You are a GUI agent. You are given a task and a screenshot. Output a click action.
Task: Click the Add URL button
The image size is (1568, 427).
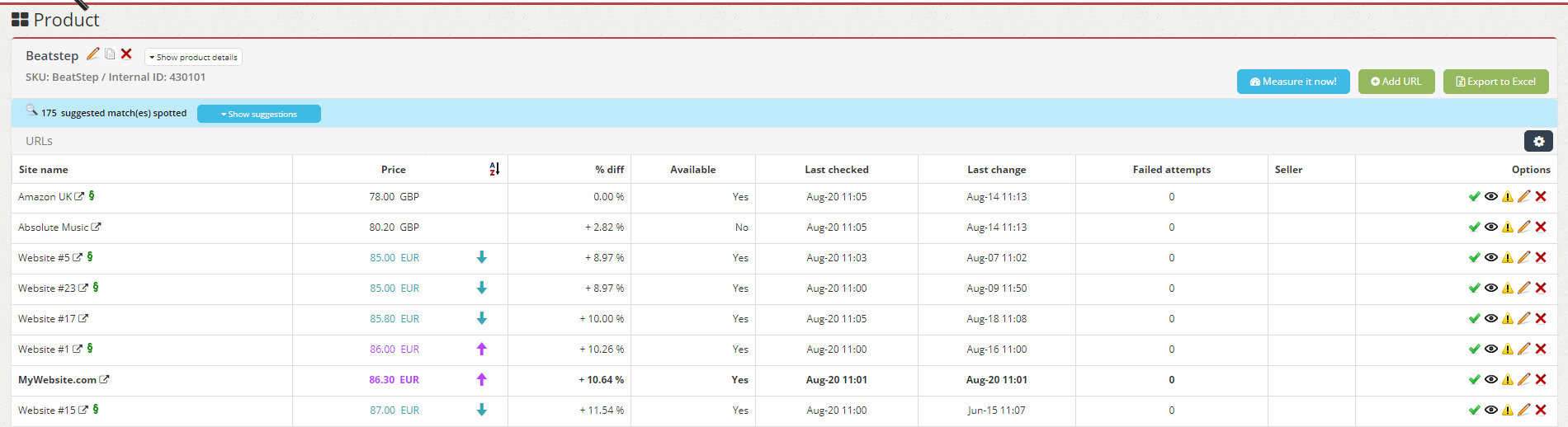1396,82
